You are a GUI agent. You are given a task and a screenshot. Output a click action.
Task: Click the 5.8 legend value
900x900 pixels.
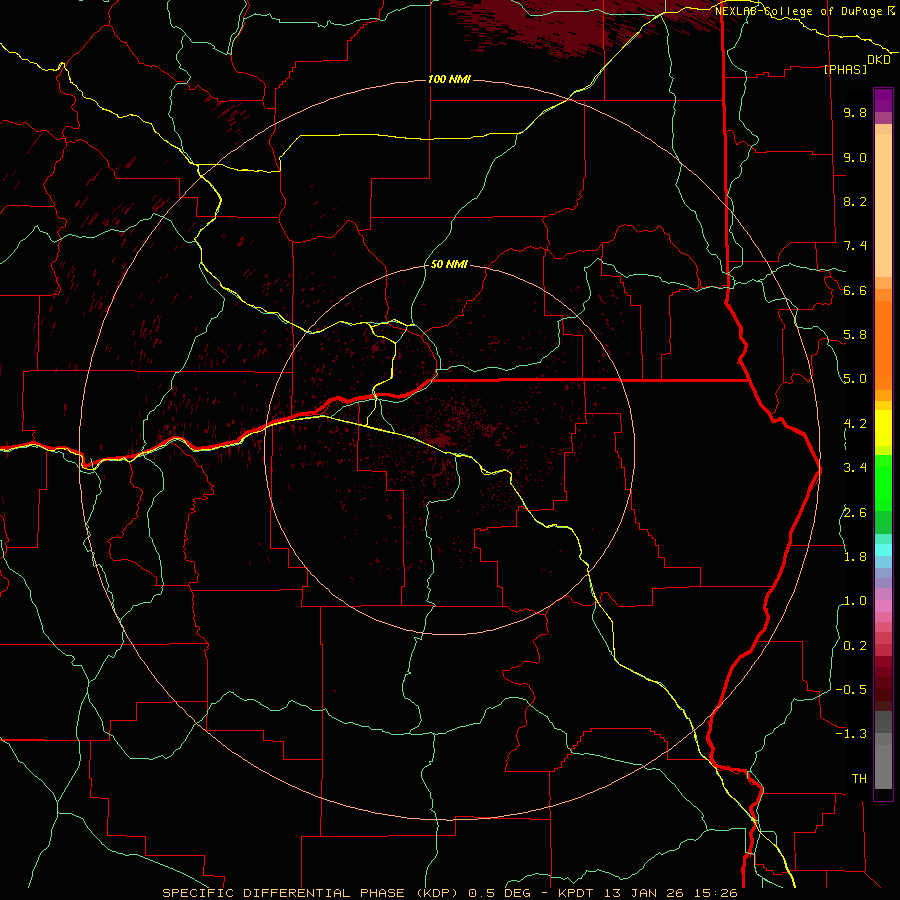point(855,335)
